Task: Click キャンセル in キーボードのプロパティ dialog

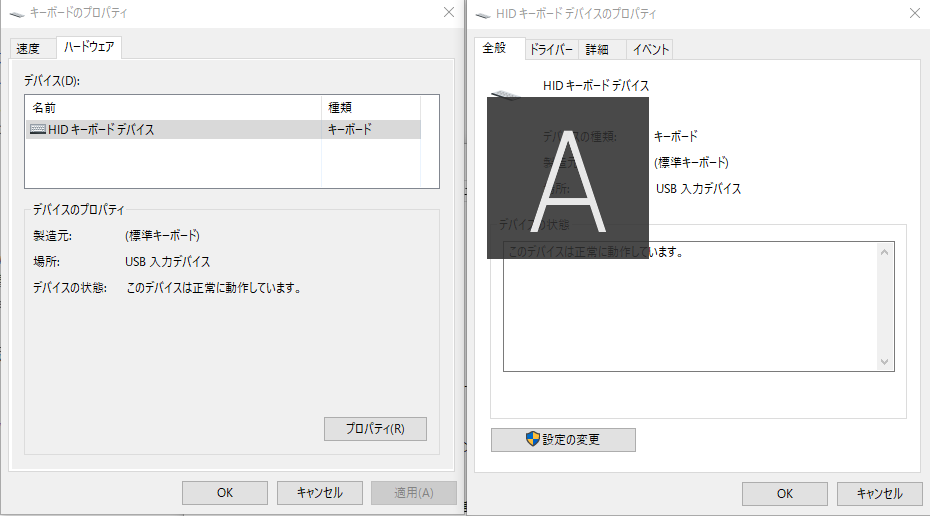Action: 319,493
